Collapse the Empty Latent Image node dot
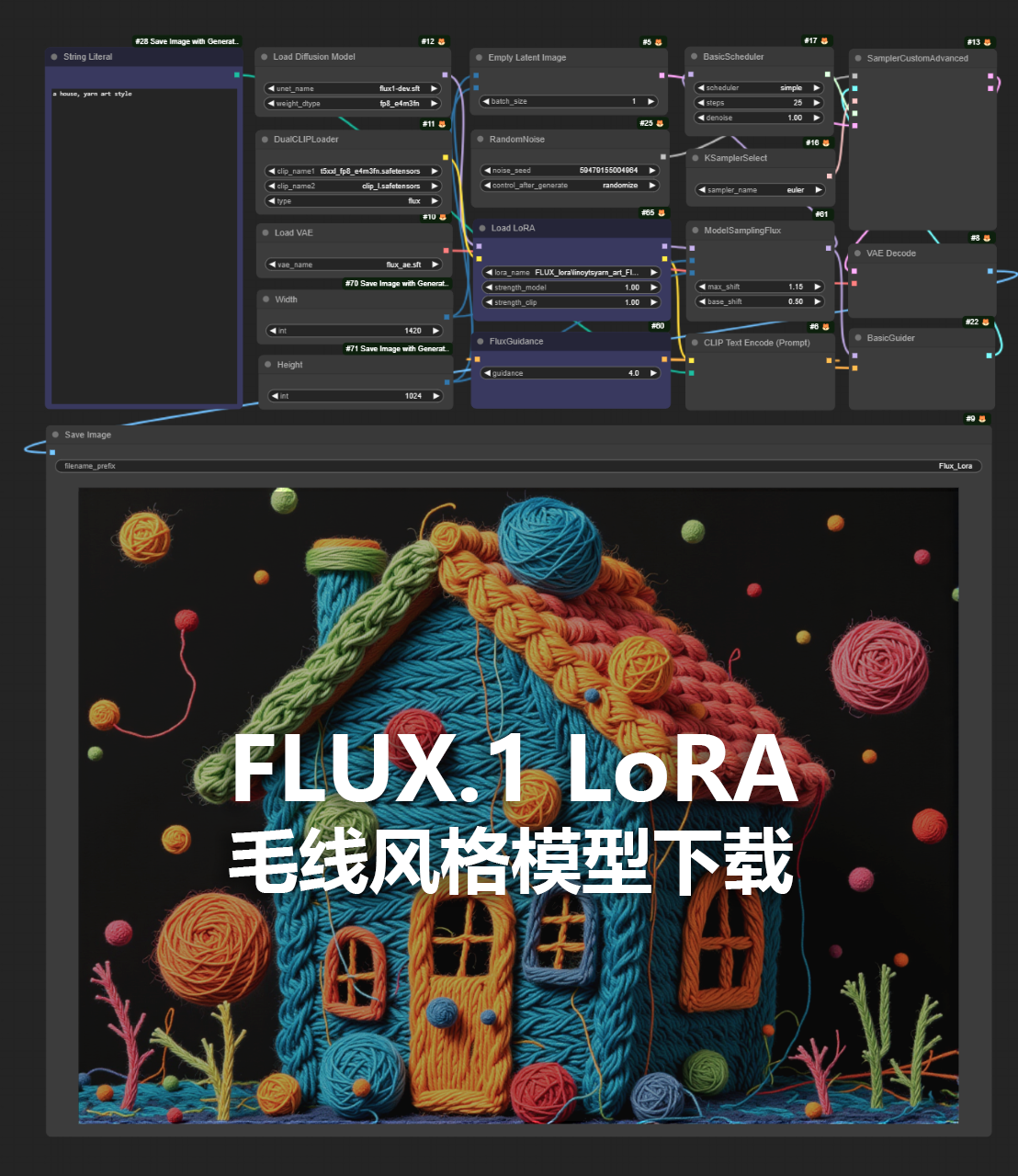Image resolution: width=1018 pixels, height=1176 pixels. click(x=479, y=58)
